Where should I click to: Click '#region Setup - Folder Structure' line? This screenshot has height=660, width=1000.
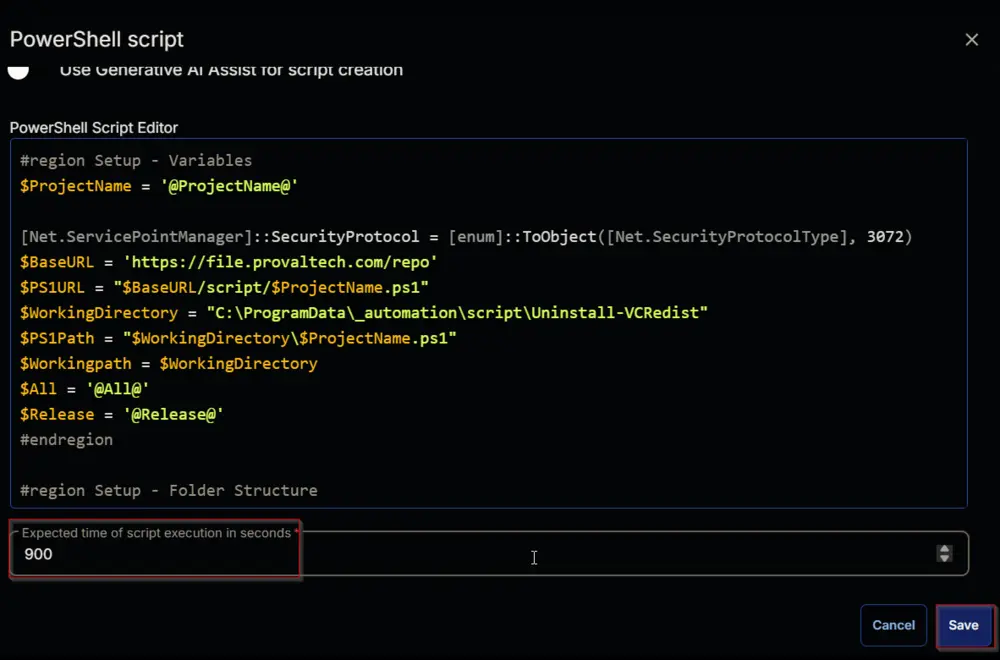[x=168, y=491]
